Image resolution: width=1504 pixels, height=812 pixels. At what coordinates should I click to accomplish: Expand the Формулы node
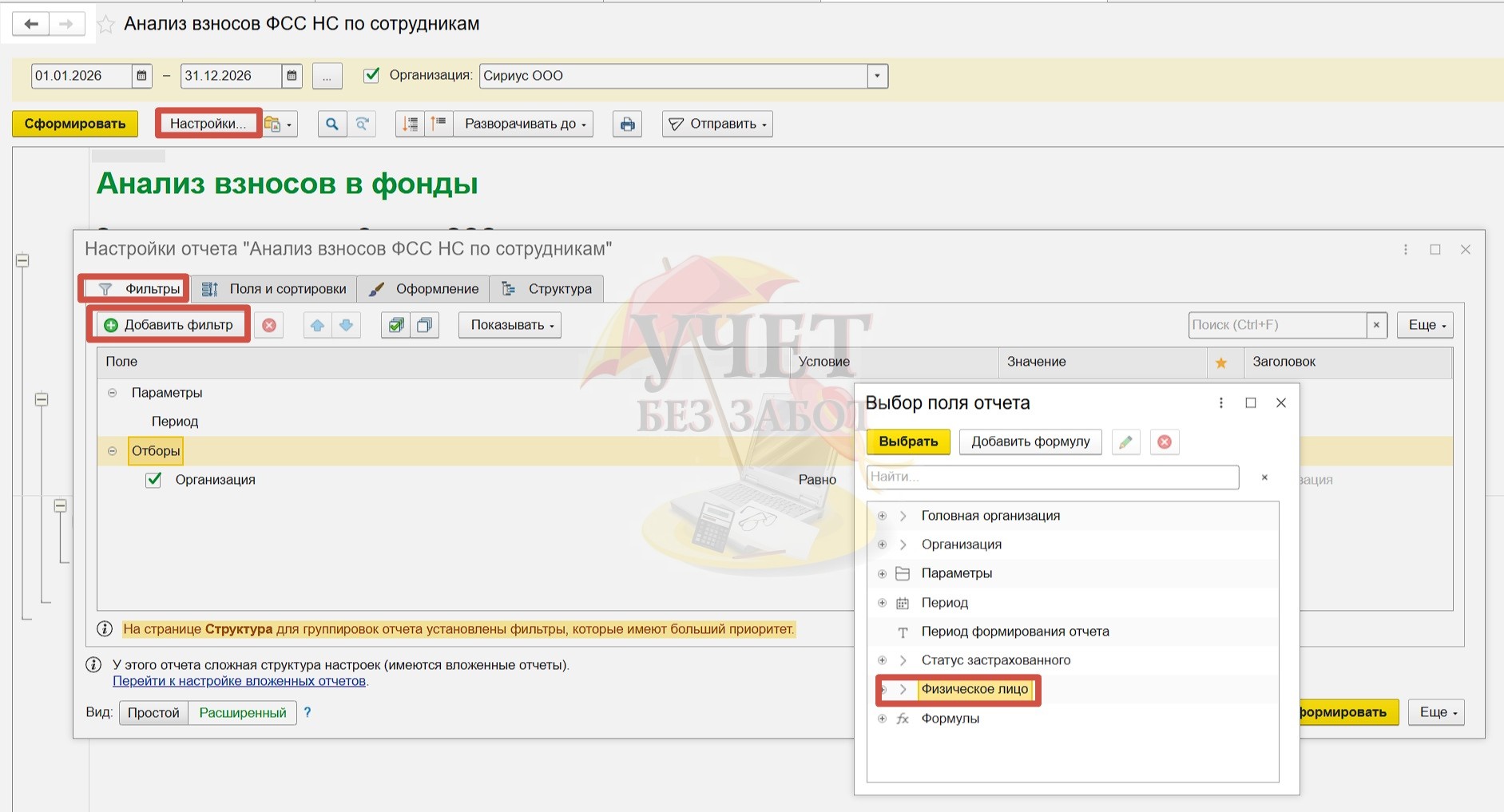coord(882,719)
